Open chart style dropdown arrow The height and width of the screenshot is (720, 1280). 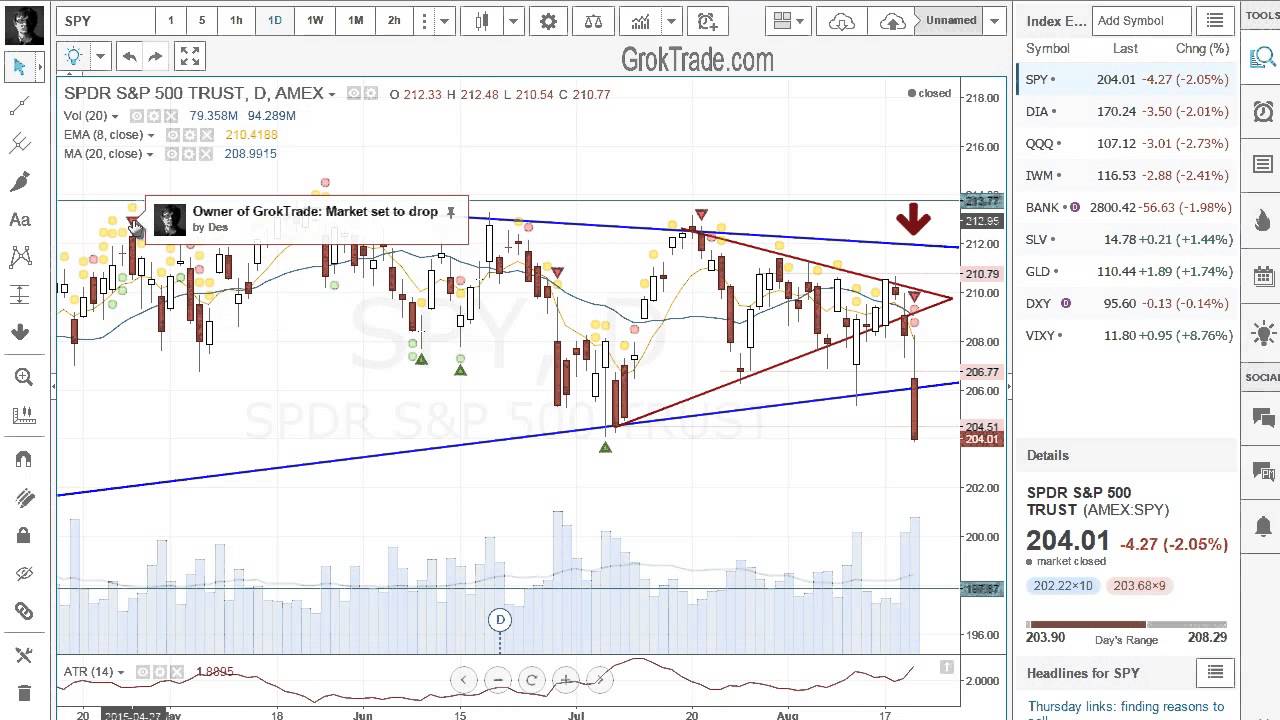click(x=513, y=21)
